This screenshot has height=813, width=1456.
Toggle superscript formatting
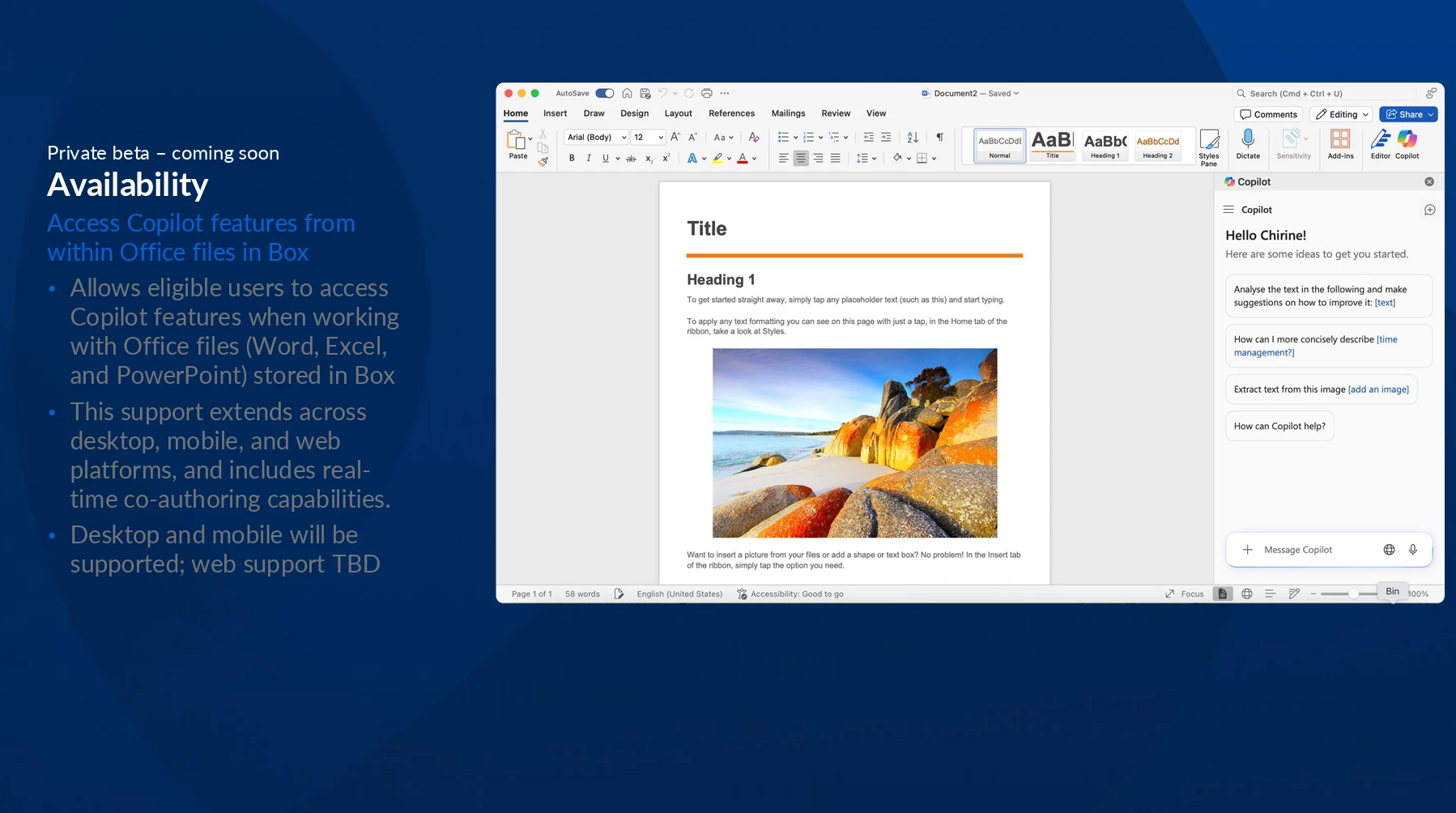(x=666, y=159)
